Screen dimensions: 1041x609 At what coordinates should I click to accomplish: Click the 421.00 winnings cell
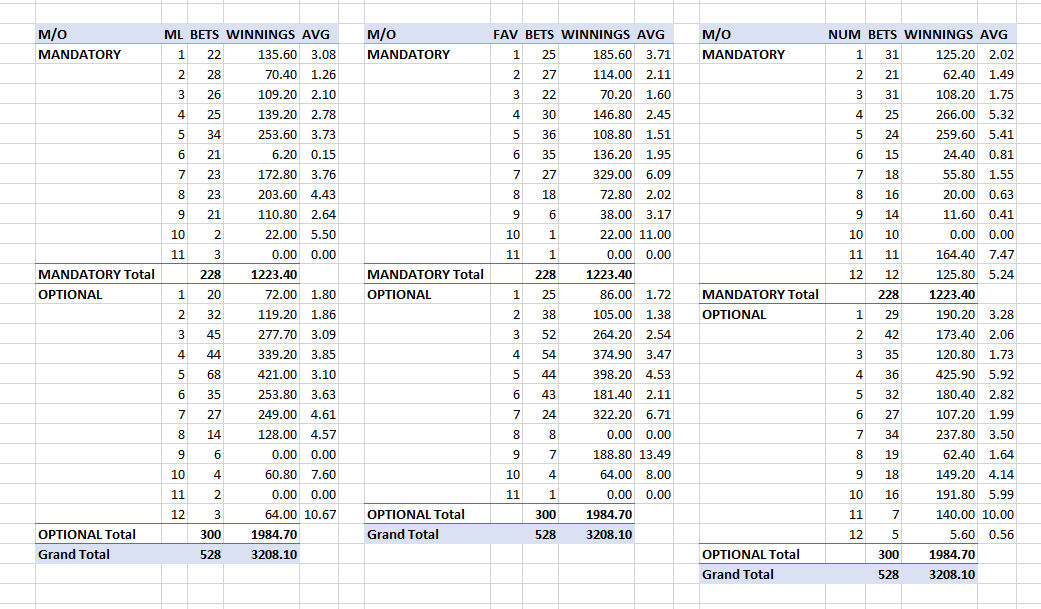[x=277, y=374]
